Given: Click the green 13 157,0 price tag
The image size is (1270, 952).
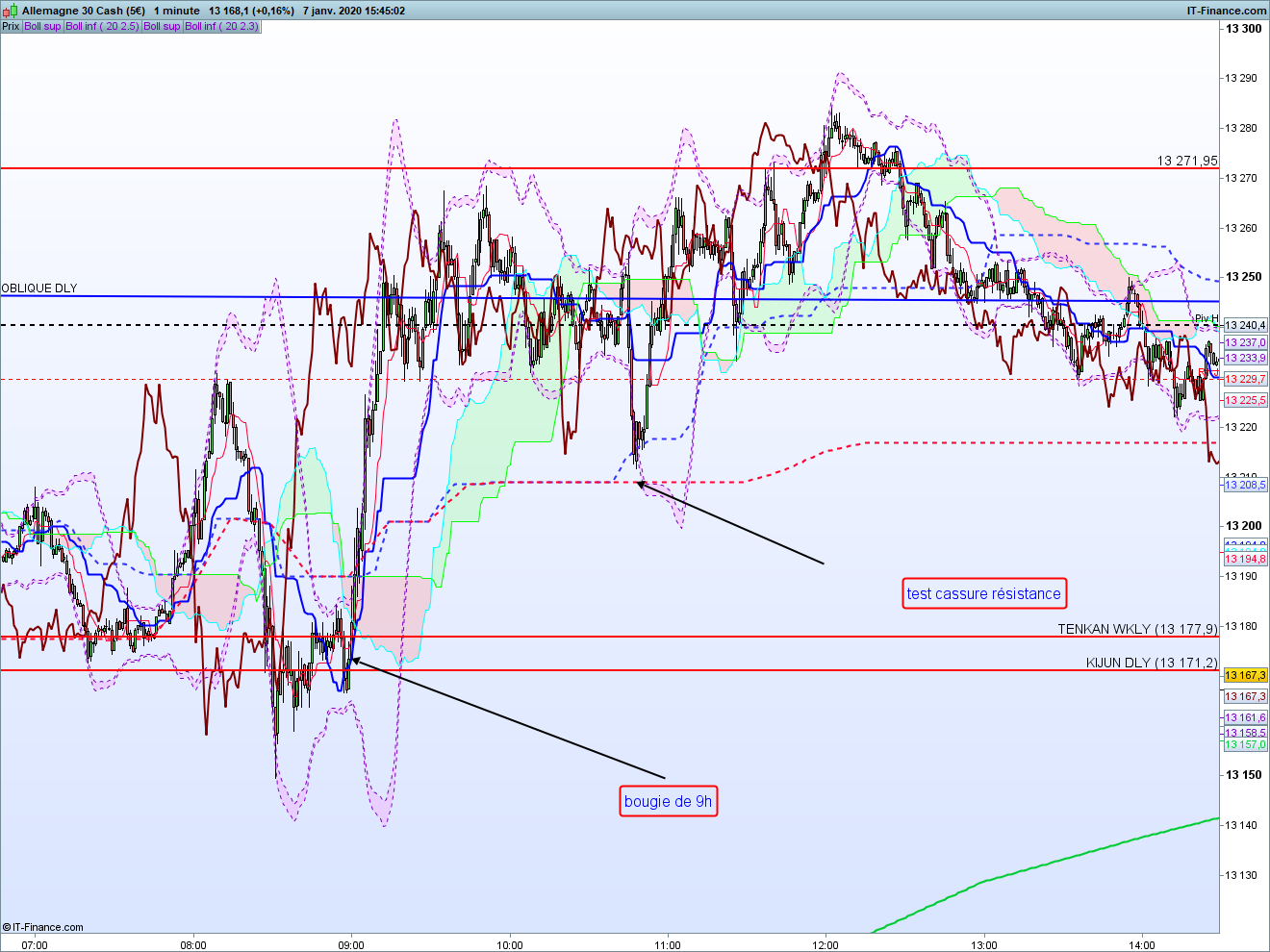Looking at the screenshot, I should pyautogui.click(x=1246, y=744).
